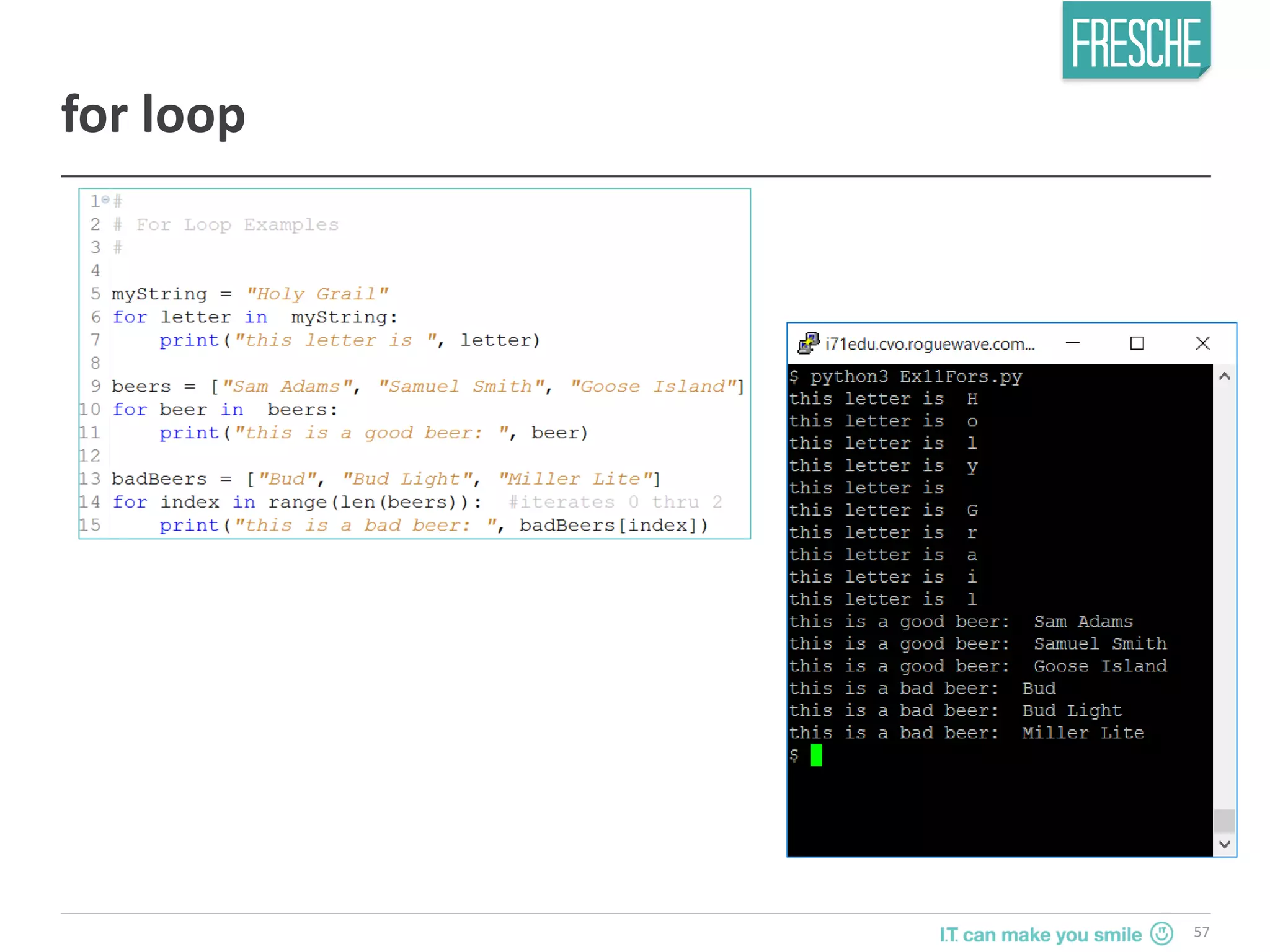
Task: Click line number 9 in editor gutter
Action: (x=95, y=386)
